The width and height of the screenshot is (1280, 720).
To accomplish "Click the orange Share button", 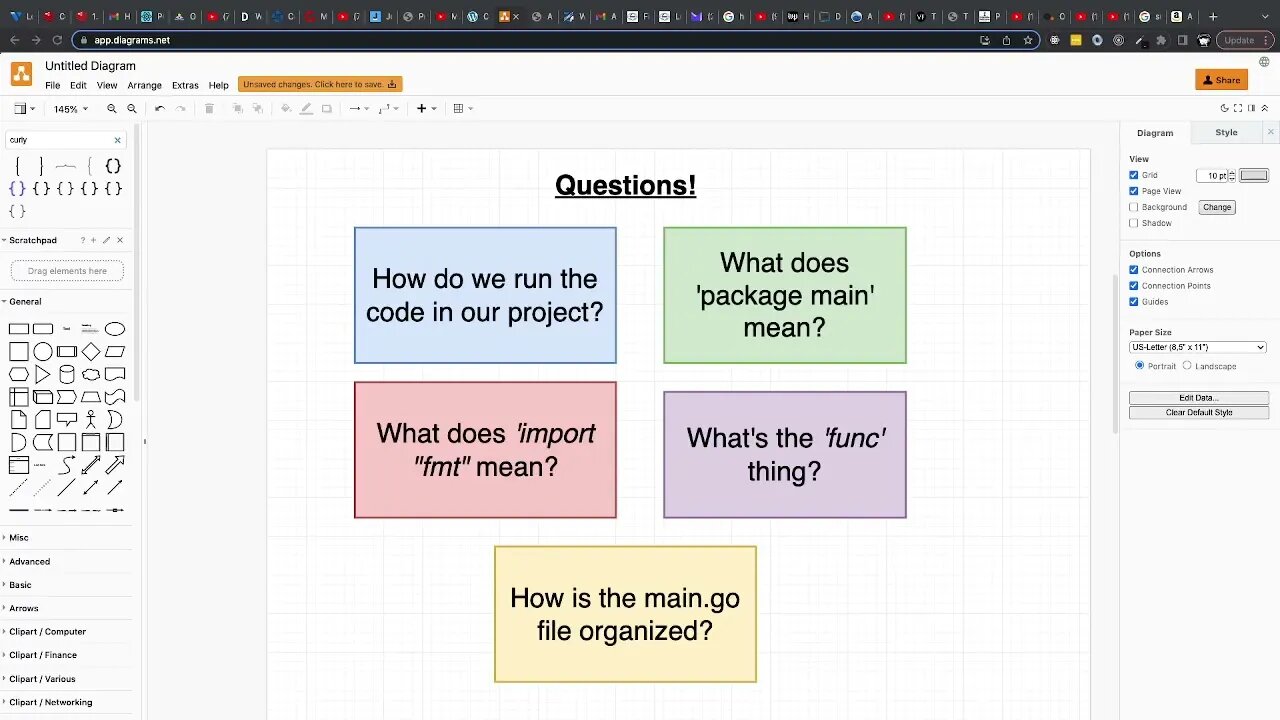I will coord(1221,80).
